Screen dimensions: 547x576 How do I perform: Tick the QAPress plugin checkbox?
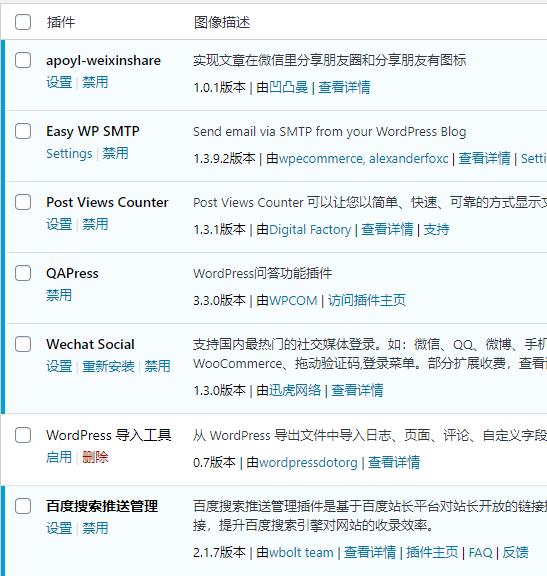[23, 273]
